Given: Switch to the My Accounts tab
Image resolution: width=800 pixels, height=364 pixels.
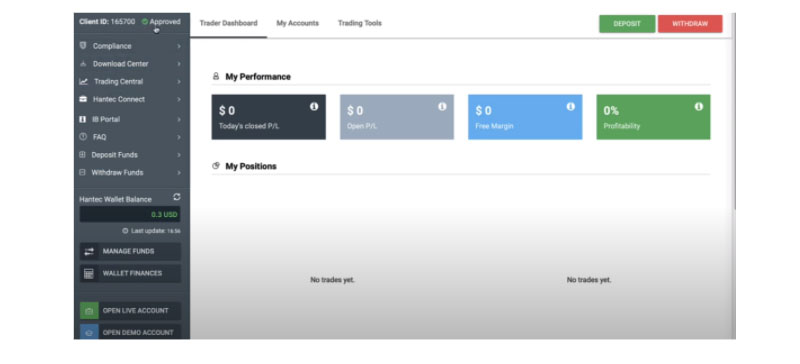Looking at the screenshot, I should (x=297, y=23).
